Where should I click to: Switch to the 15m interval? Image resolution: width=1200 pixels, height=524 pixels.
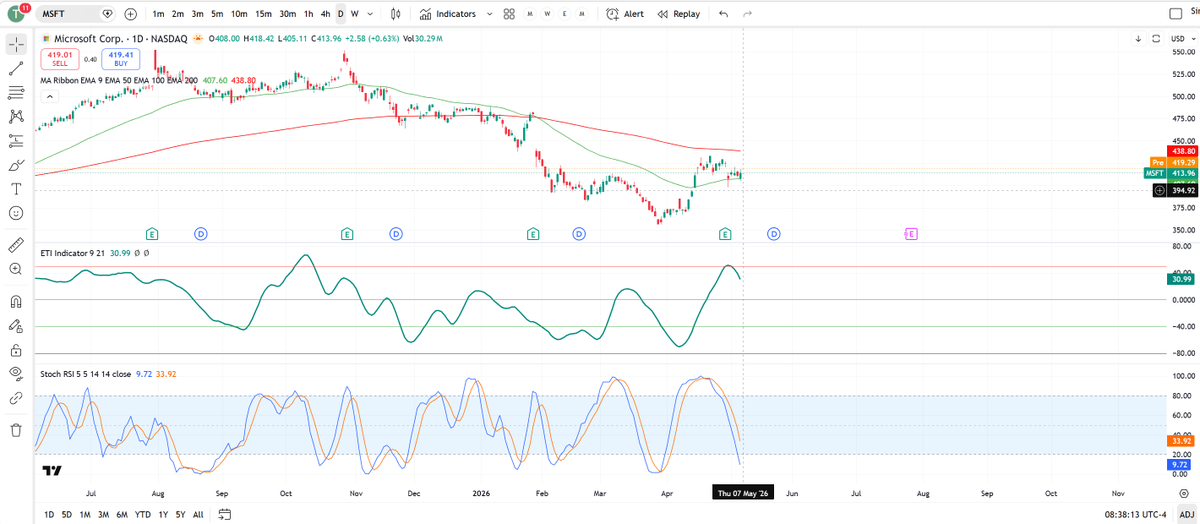[263, 14]
